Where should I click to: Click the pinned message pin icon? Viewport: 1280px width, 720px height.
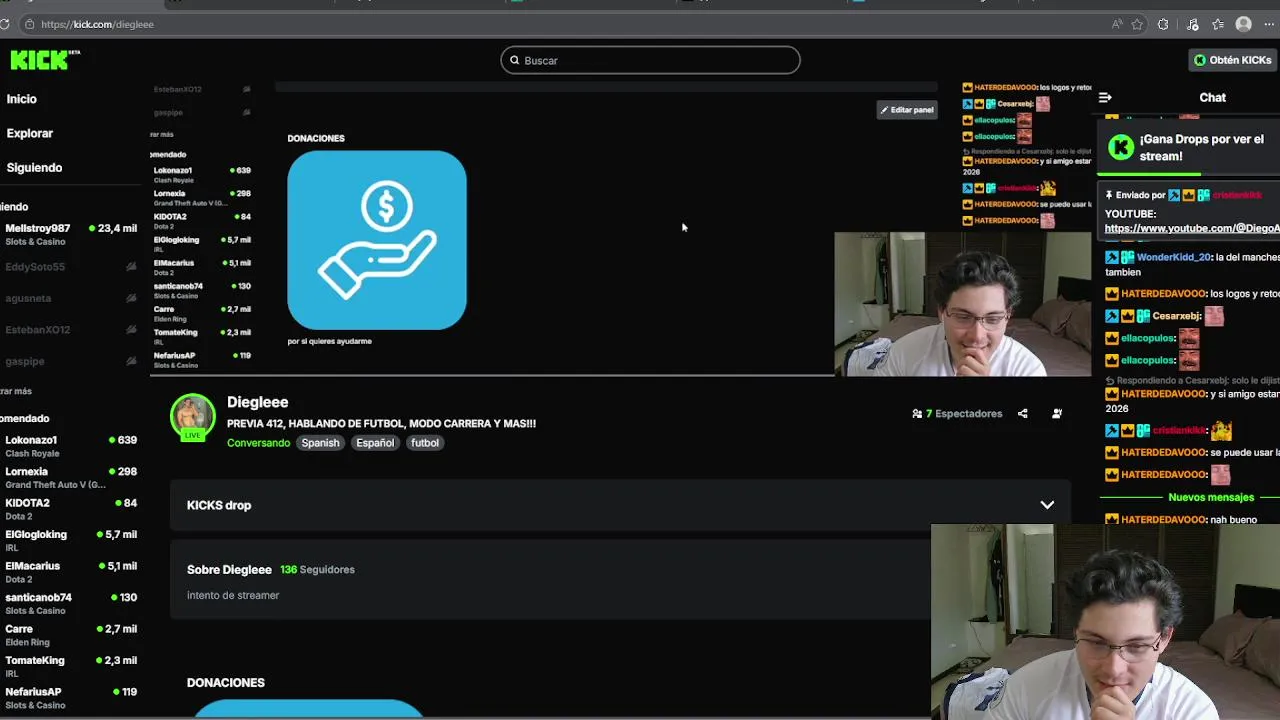pos(1109,195)
